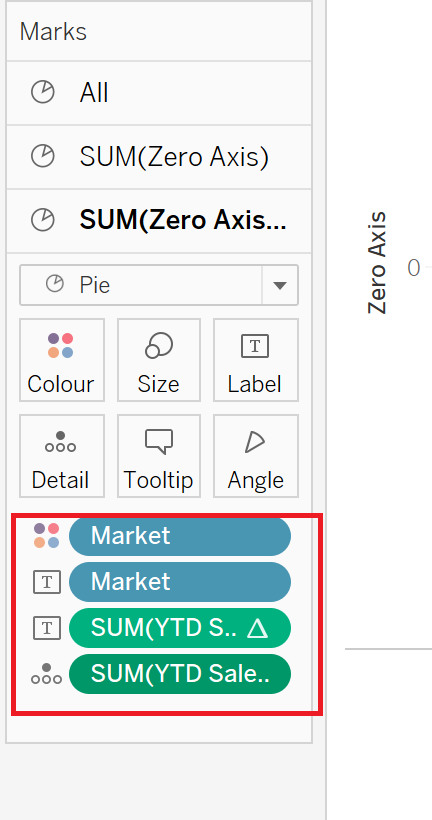Click the SUM(YTD Sale.. detail pill
The height and width of the screenshot is (820, 432).
(x=180, y=674)
